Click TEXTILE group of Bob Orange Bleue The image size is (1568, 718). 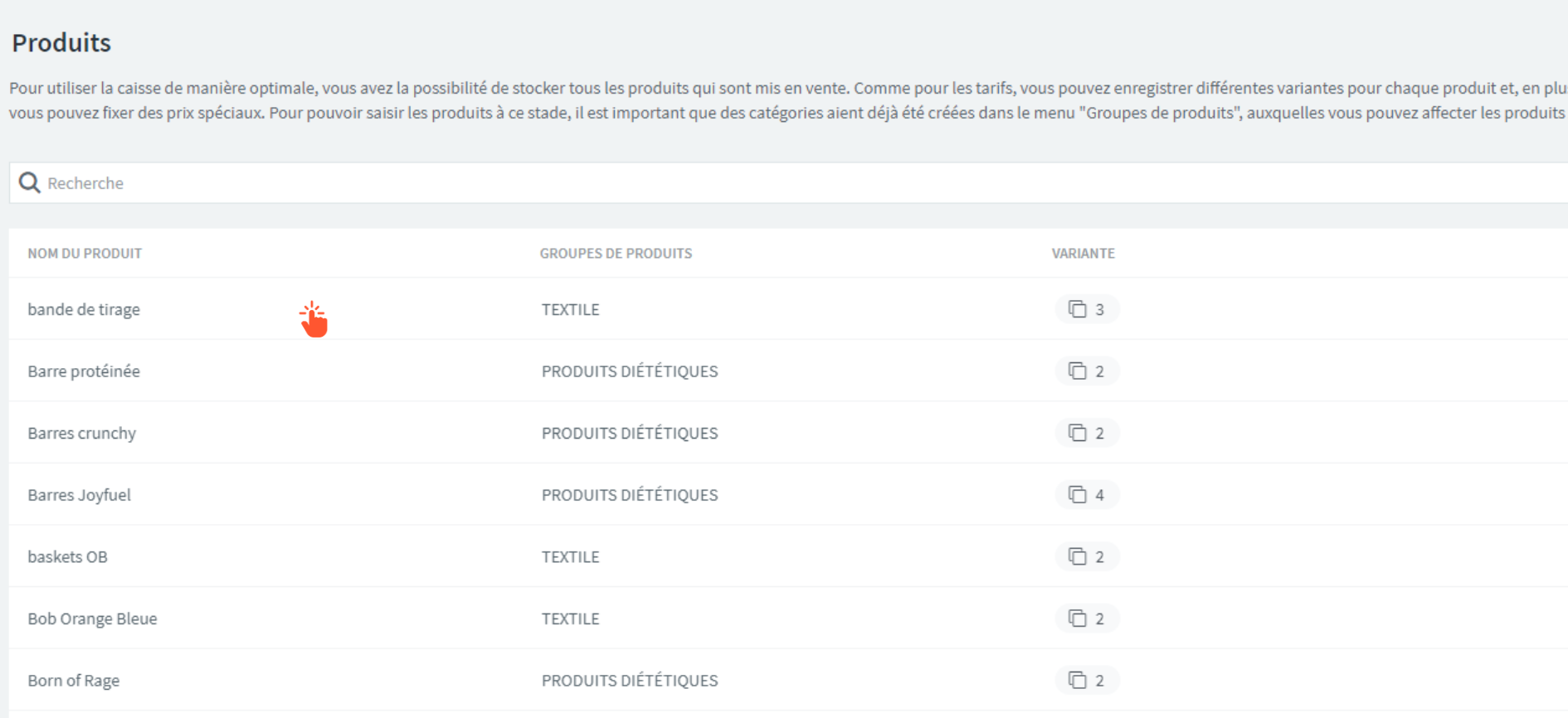pos(570,619)
